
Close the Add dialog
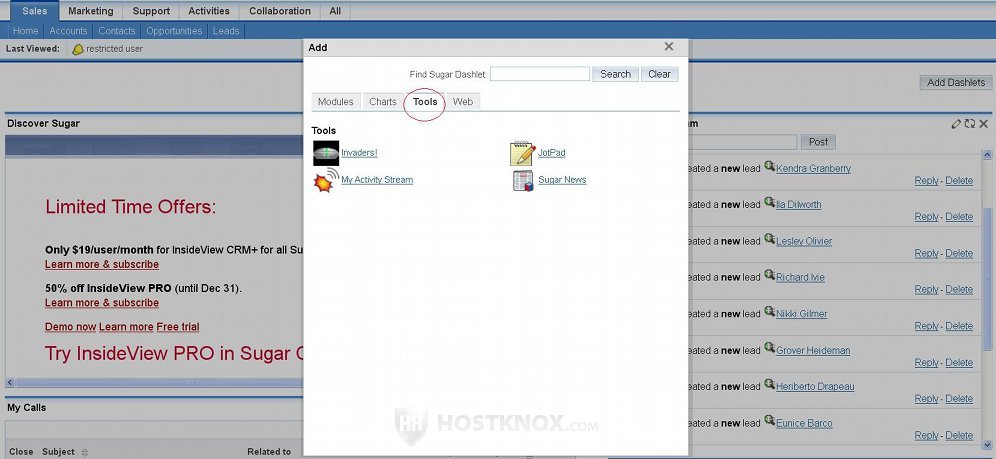click(668, 46)
